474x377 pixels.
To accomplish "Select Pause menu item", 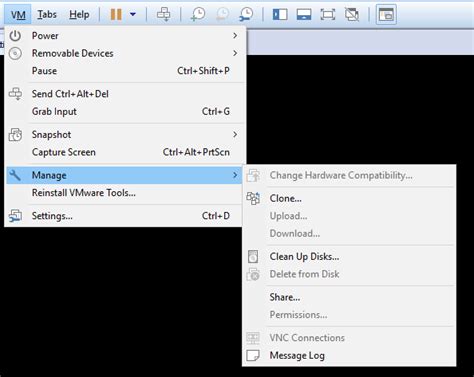I will 125,71.
